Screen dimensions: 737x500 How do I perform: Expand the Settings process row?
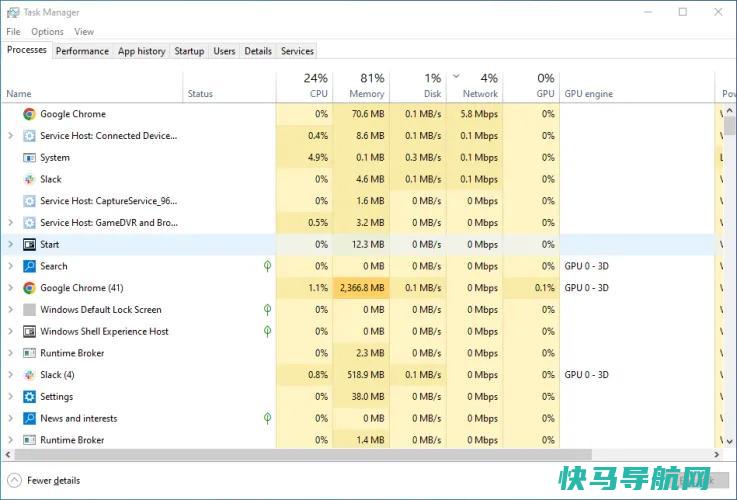pyautogui.click(x=10, y=397)
